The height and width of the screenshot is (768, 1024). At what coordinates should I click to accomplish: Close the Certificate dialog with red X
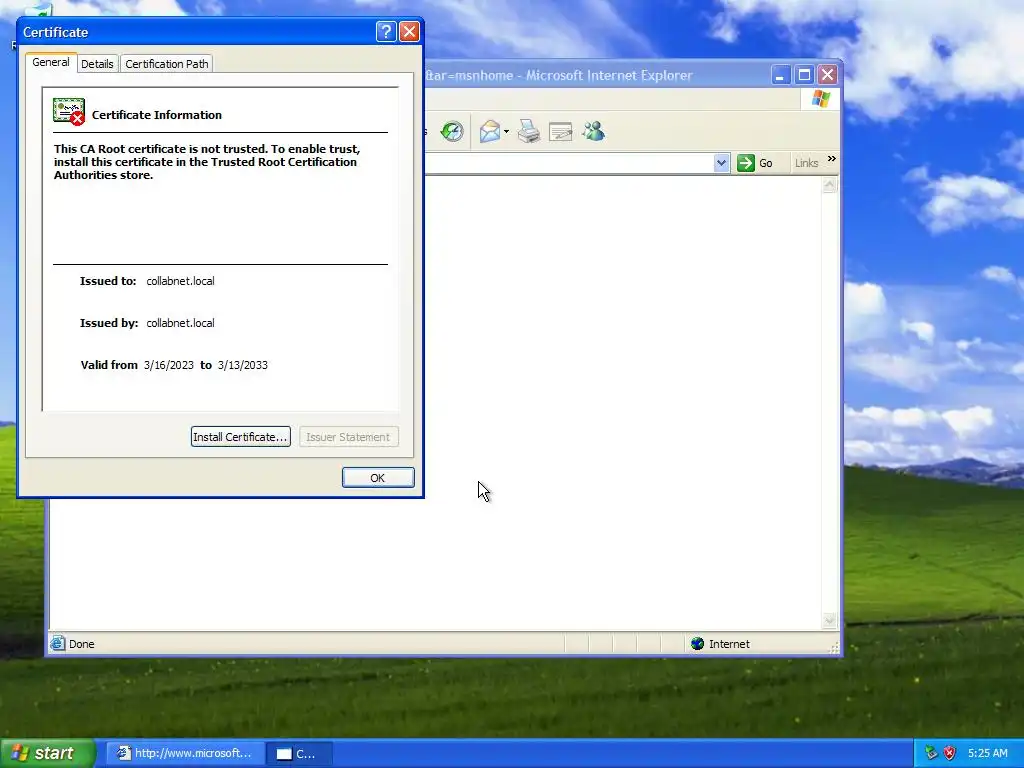tap(409, 31)
